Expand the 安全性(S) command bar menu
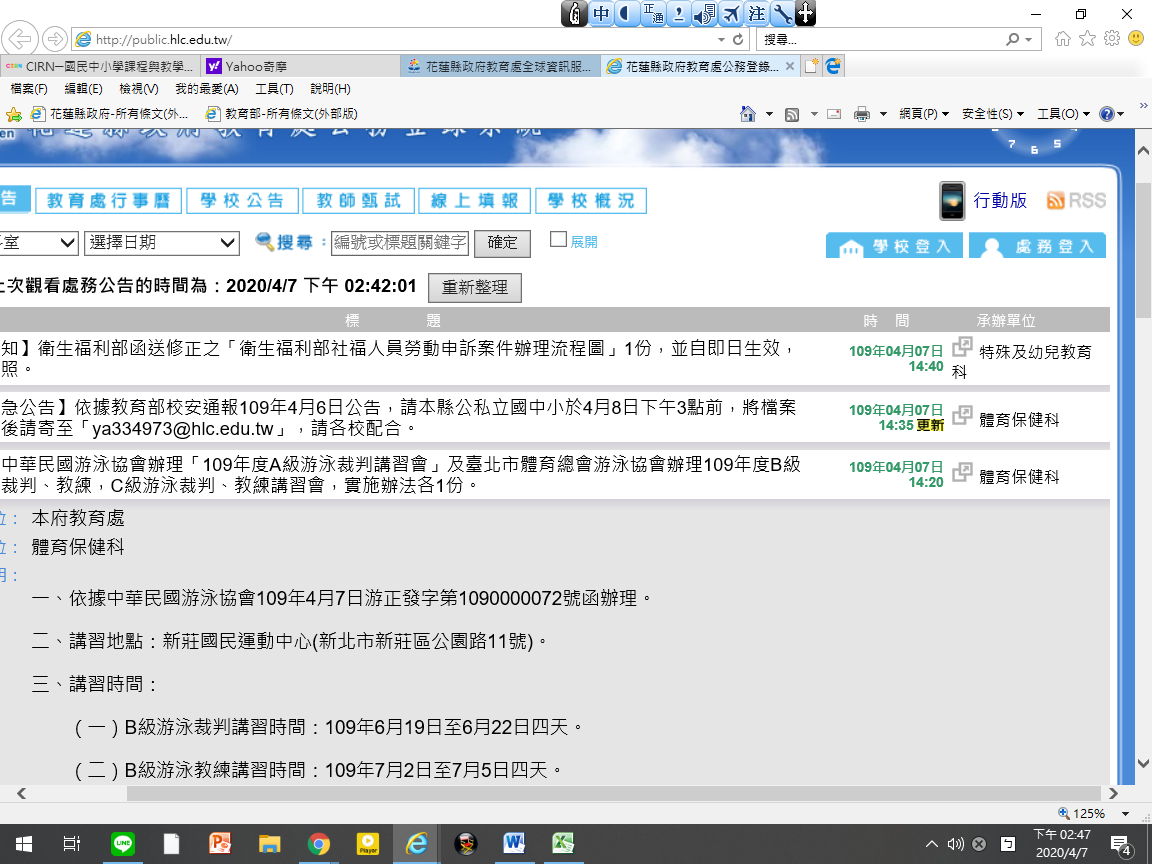Viewport: 1152px width, 864px height. pos(992,114)
